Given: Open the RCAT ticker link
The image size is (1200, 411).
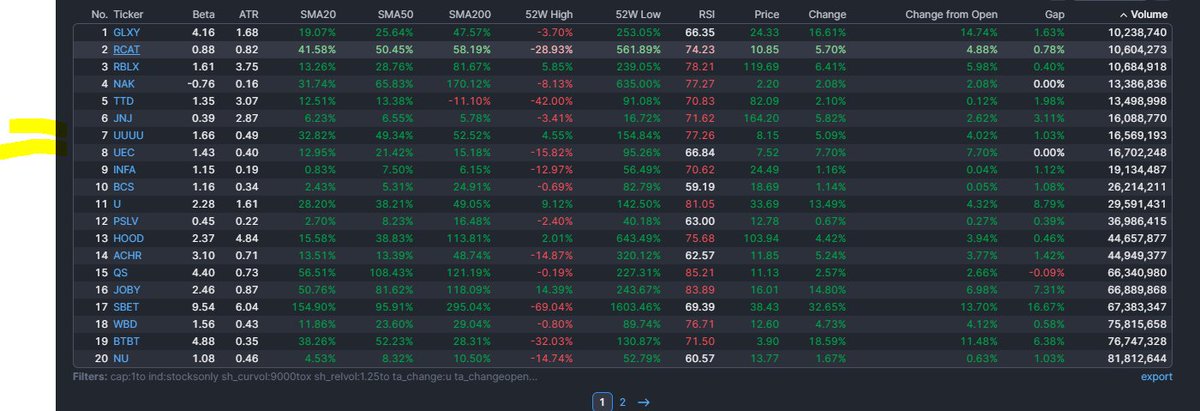Looking at the screenshot, I should tap(127, 48).
